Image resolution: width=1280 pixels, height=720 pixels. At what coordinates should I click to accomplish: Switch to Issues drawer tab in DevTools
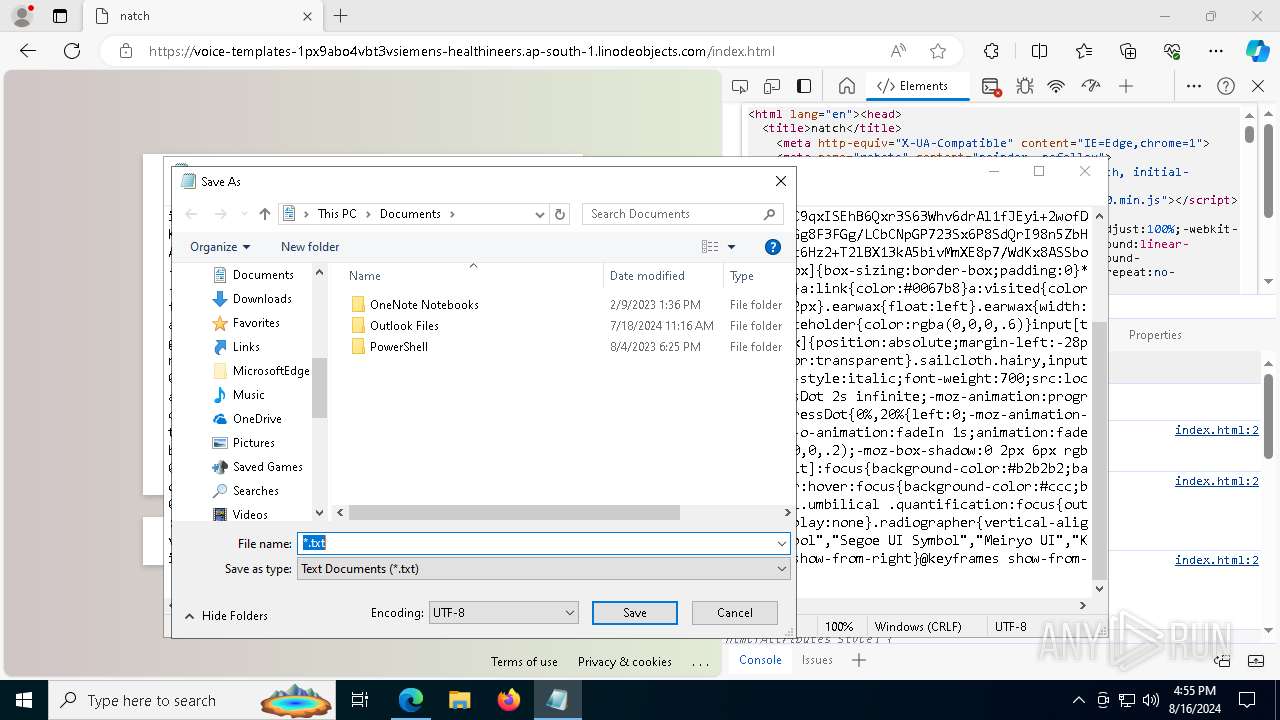click(817, 660)
